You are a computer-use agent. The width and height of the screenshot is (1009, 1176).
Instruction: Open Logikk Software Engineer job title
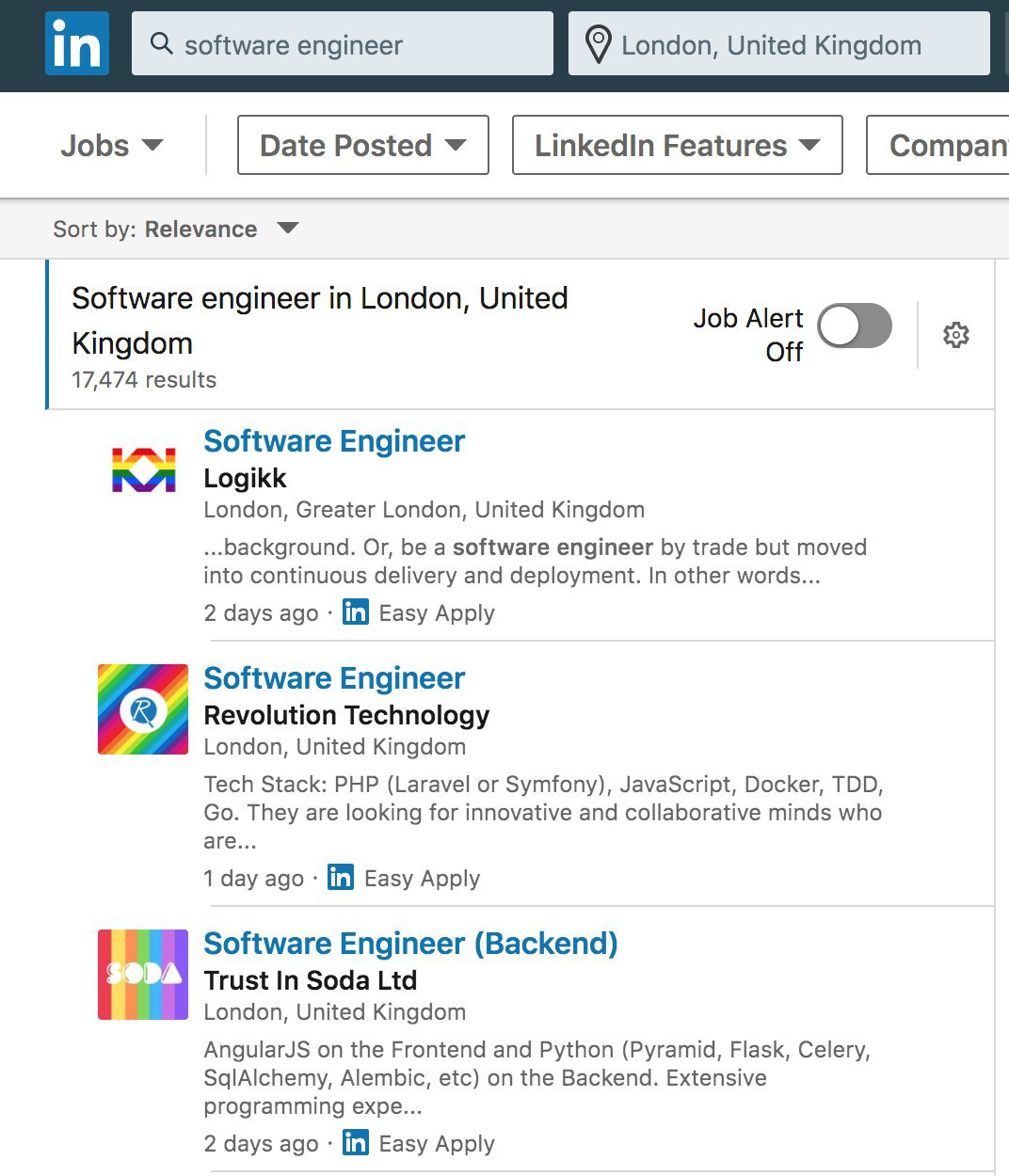pyautogui.click(x=334, y=441)
